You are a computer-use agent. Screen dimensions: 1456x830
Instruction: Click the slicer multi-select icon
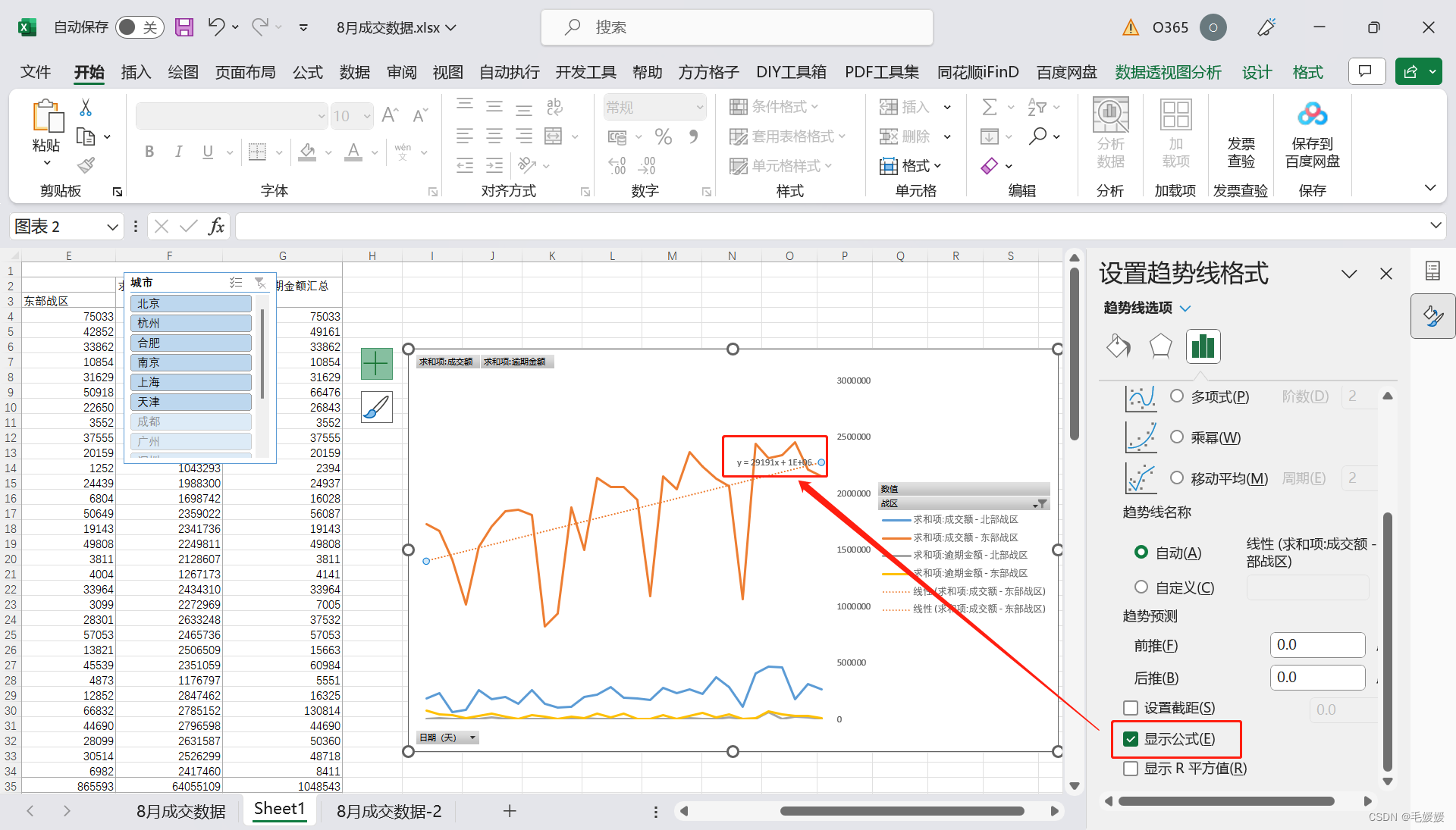coord(236,283)
